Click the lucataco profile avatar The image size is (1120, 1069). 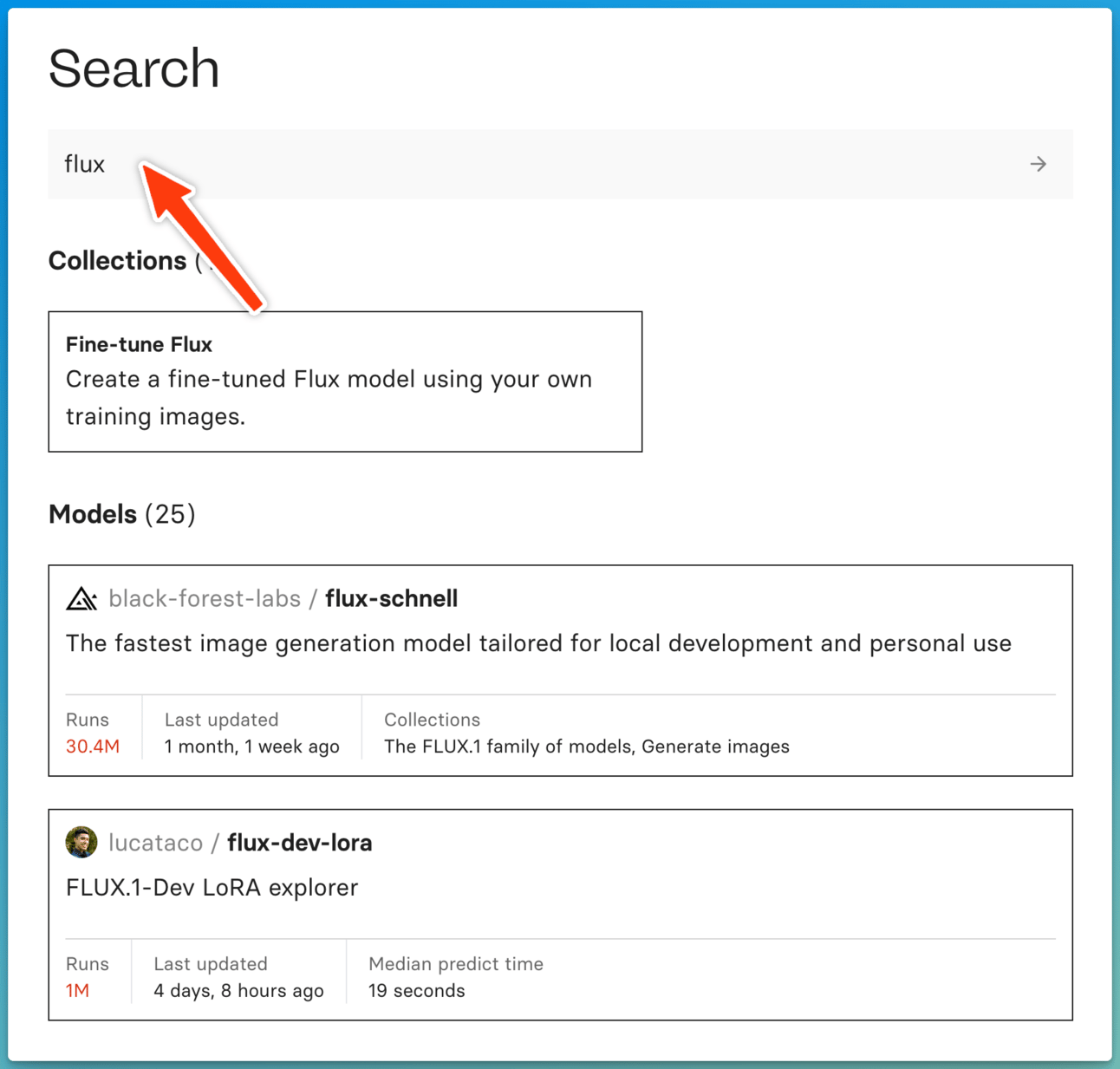[x=81, y=843]
